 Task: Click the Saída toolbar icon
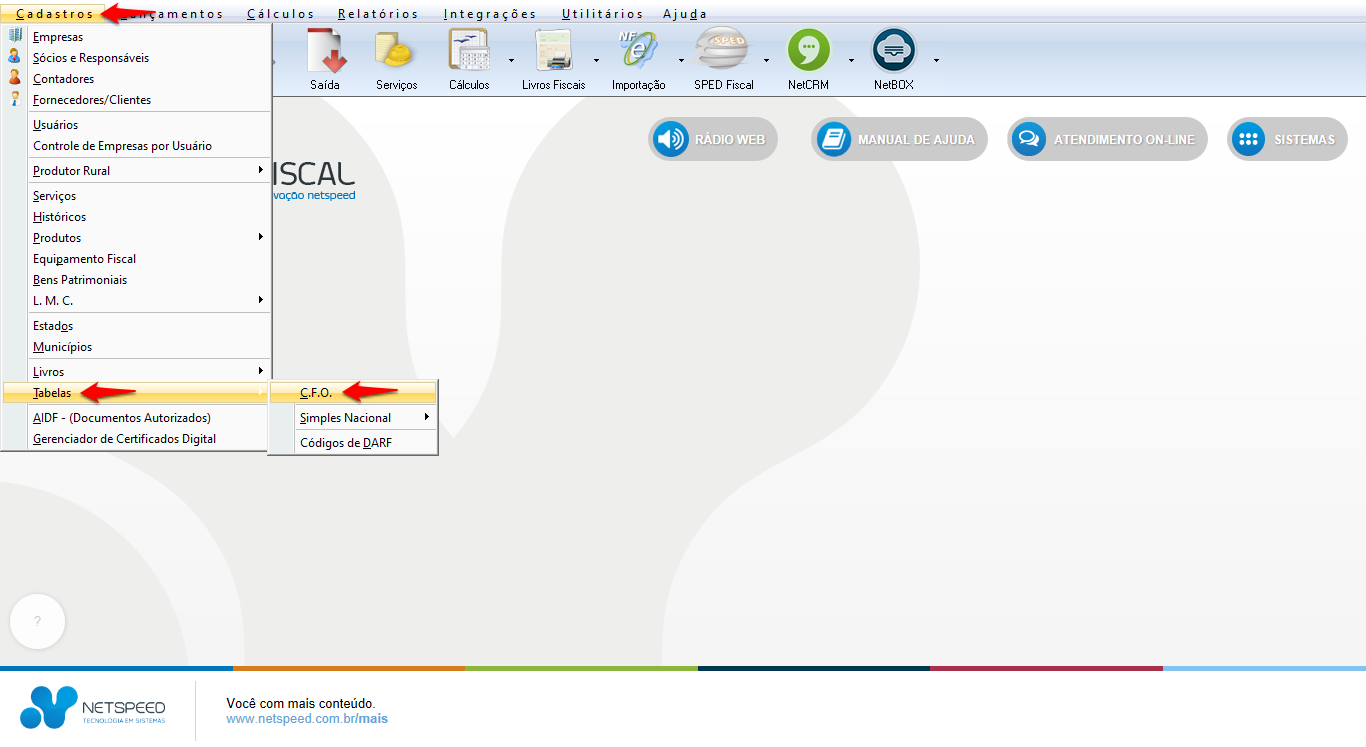coord(325,53)
